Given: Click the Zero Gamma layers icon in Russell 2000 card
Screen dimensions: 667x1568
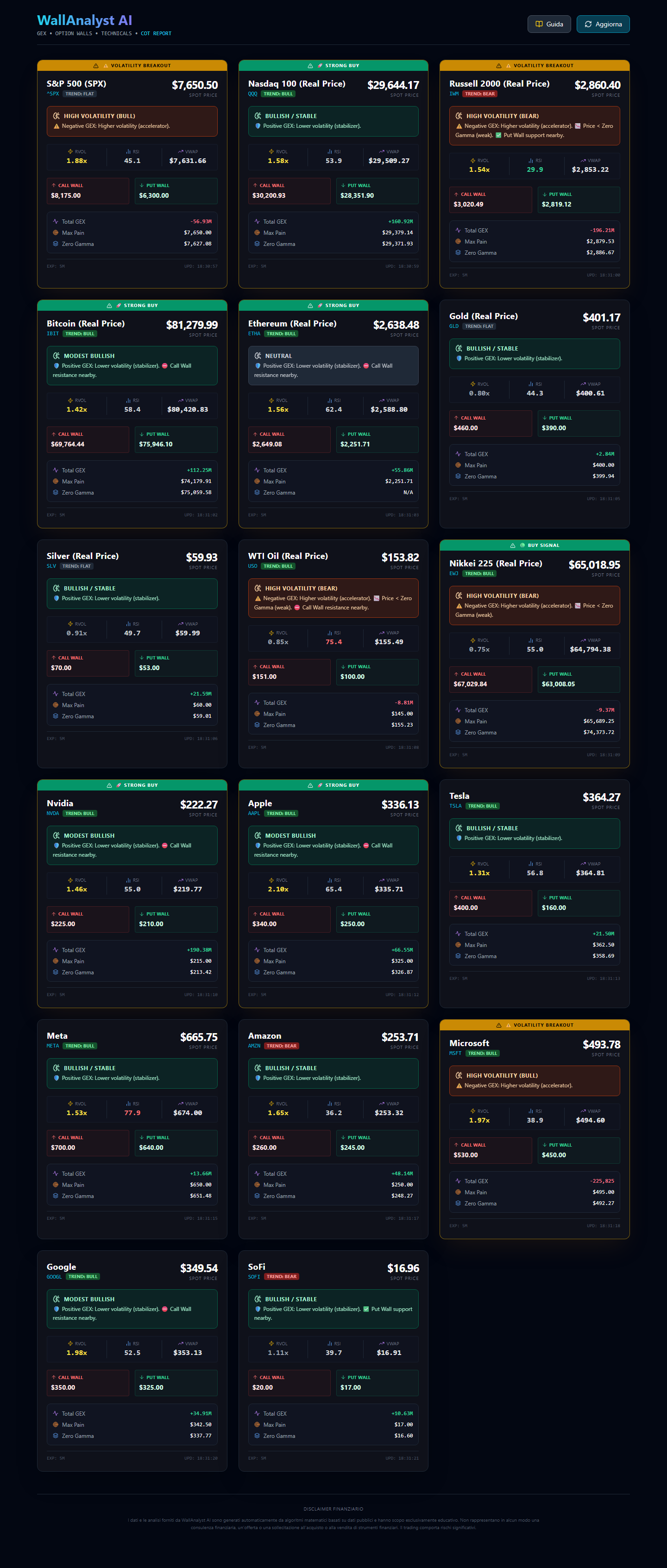Looking at the screenshot, I should coord(458,252).
